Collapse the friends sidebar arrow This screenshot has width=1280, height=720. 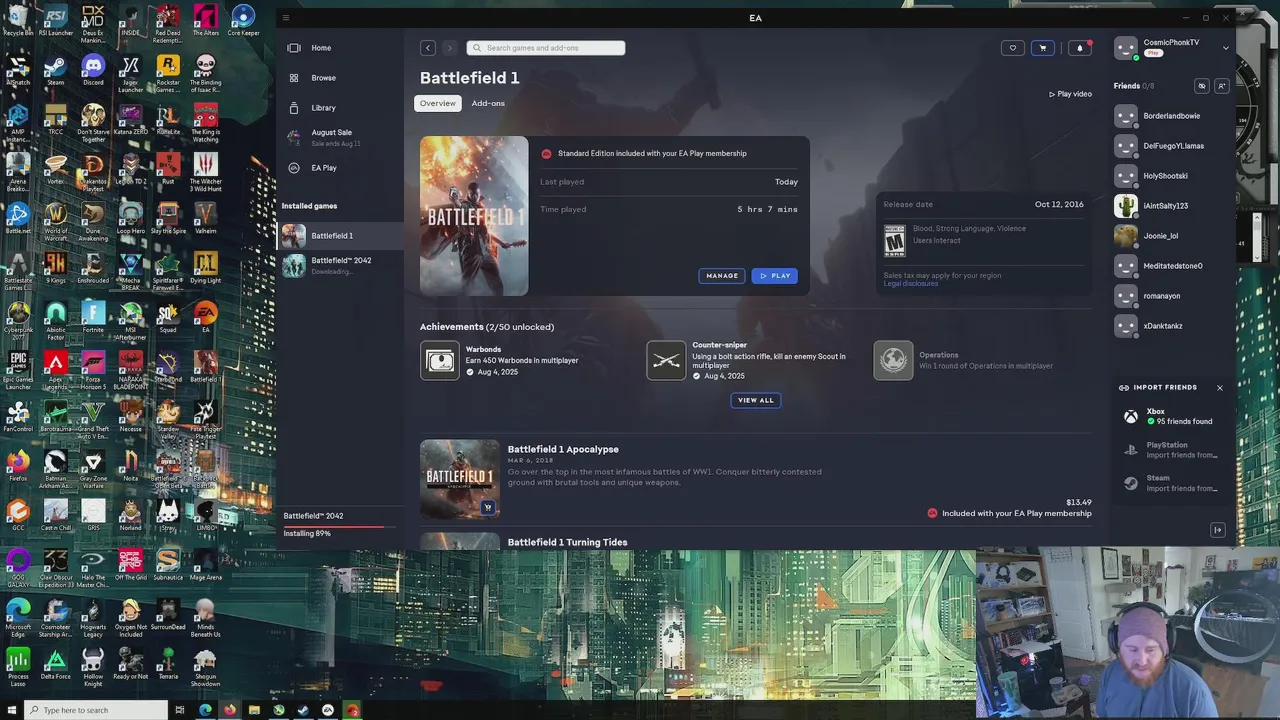[1218, 530]
